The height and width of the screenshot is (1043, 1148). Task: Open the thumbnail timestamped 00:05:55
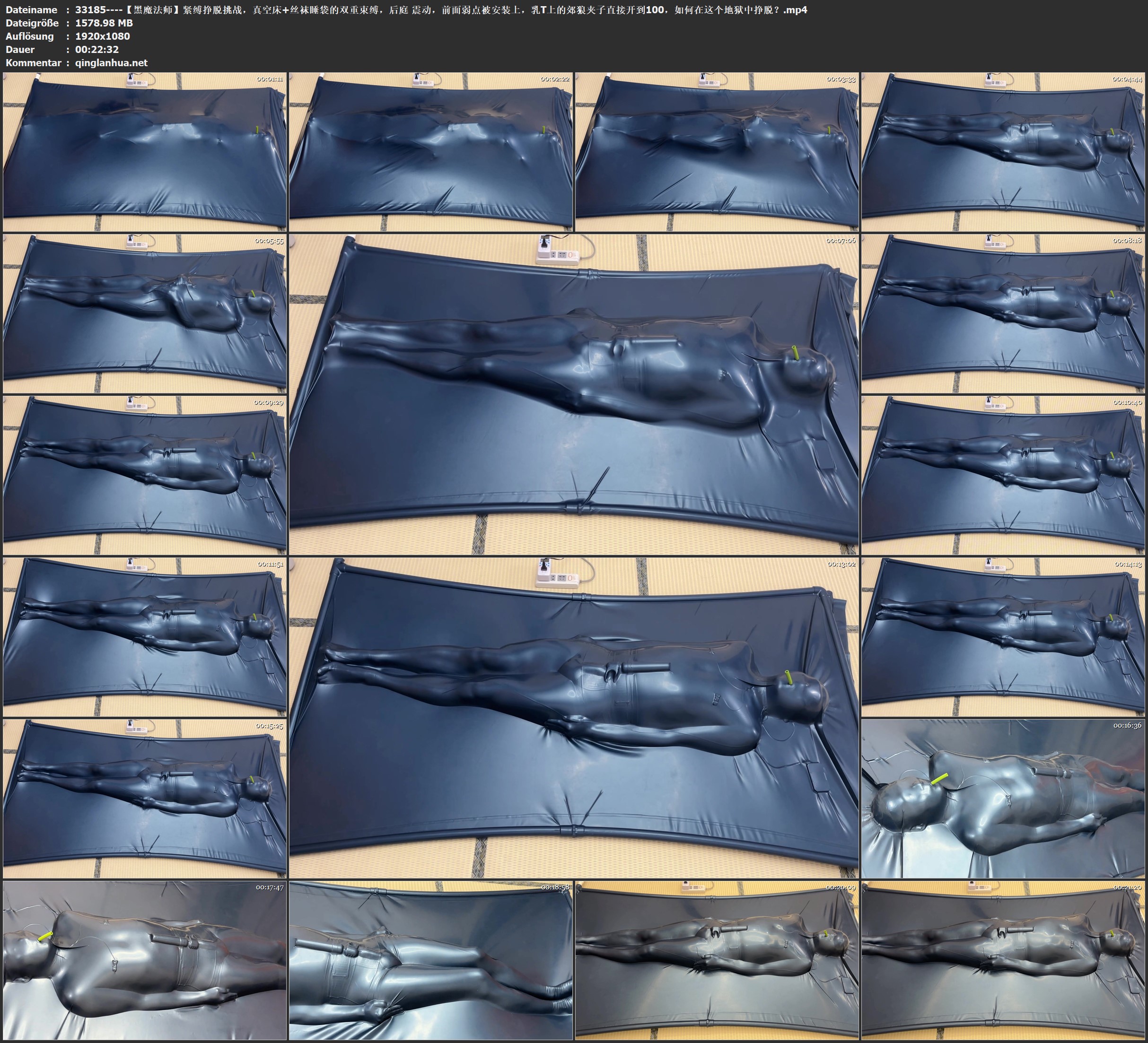coord(145,313)
